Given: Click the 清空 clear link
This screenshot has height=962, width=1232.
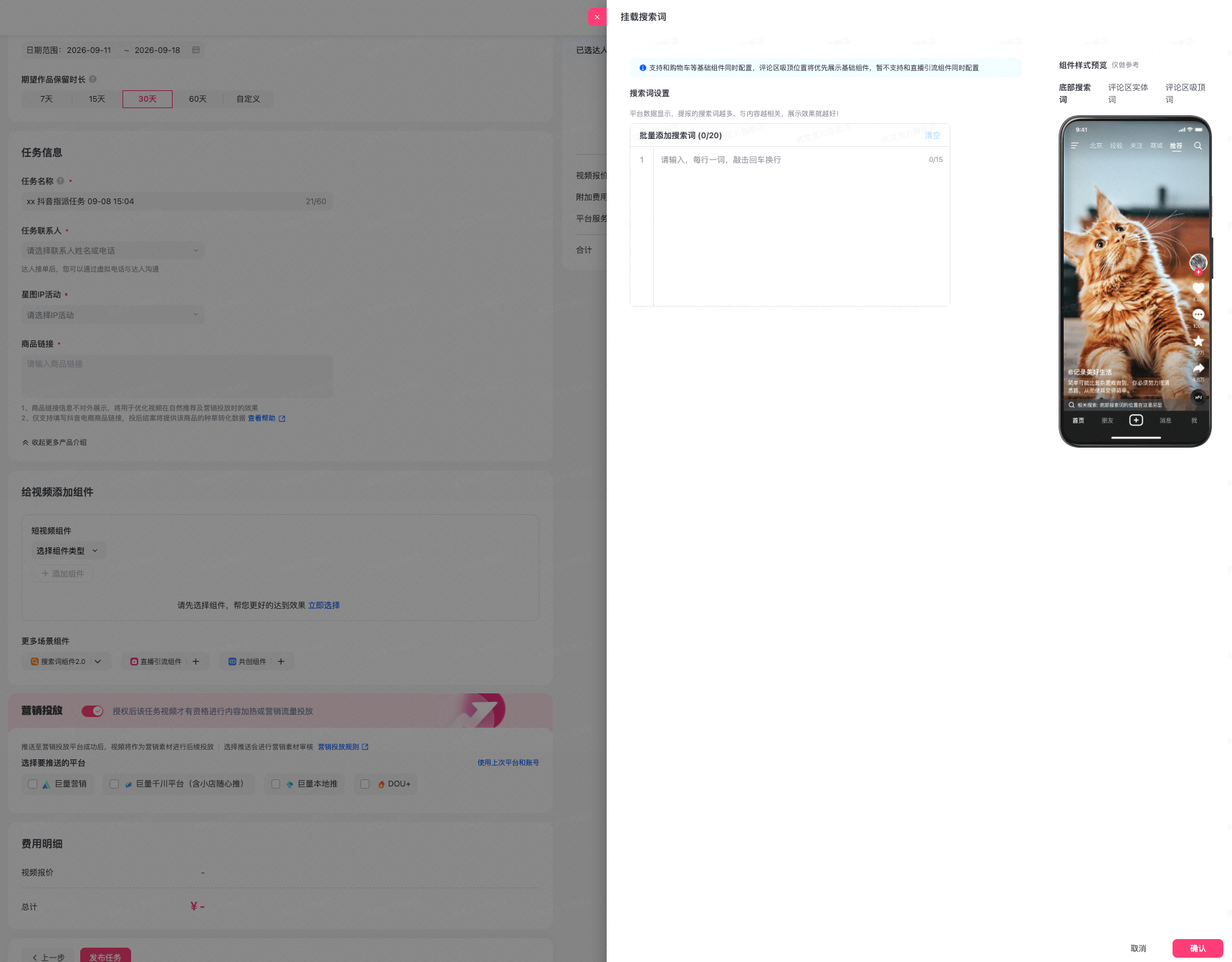Looking at the screenshot, I should 932,135.
